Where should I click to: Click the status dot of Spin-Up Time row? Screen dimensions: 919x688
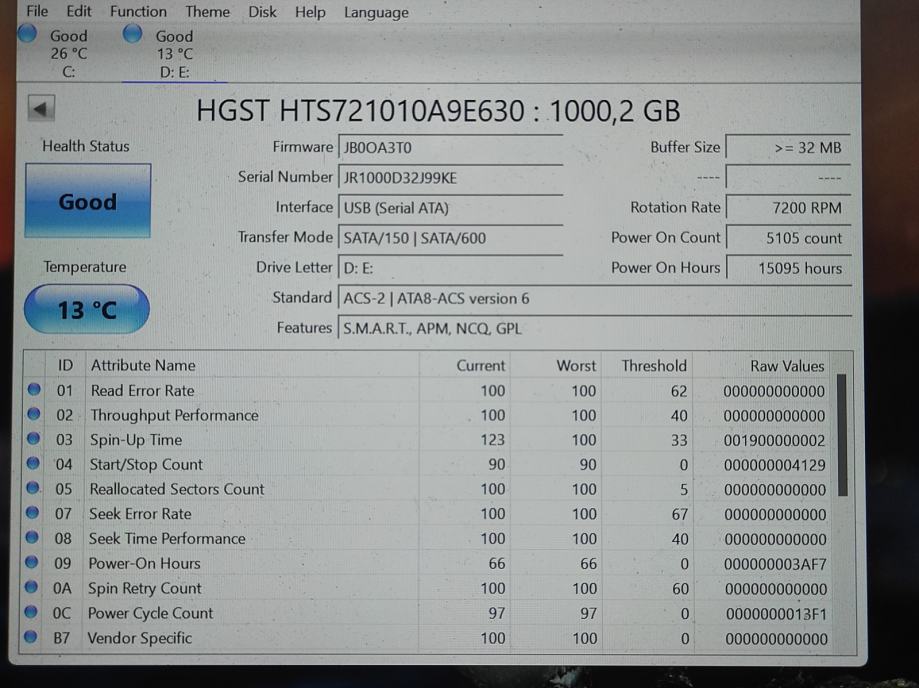pyautogui.click(x=33, y=438)
